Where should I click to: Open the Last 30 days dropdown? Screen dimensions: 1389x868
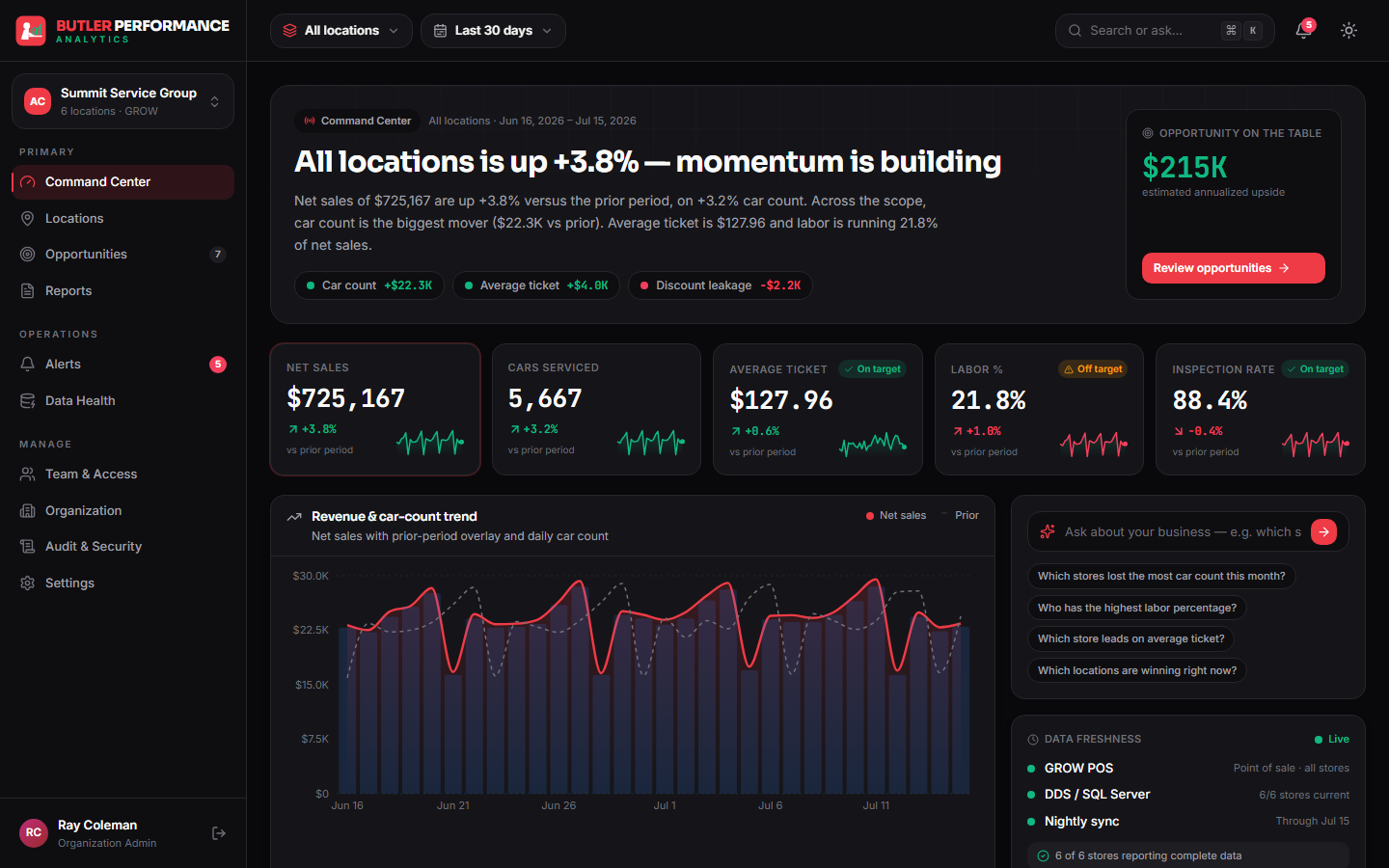(x=493, y=31)
